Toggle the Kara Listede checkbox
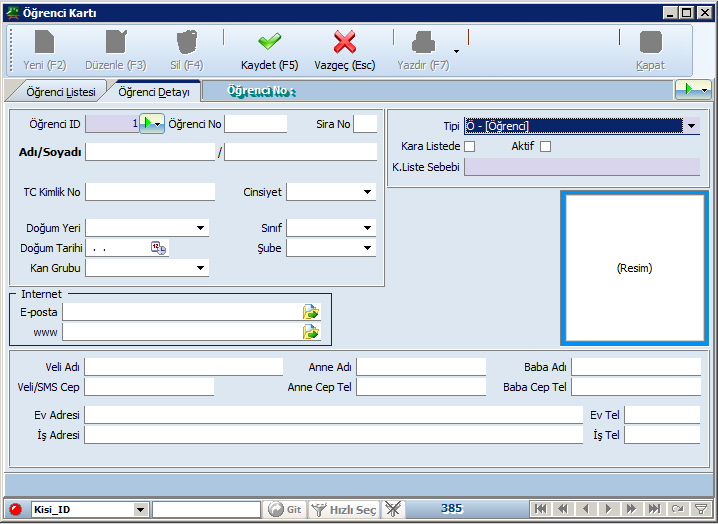 (x=469, y=146)
